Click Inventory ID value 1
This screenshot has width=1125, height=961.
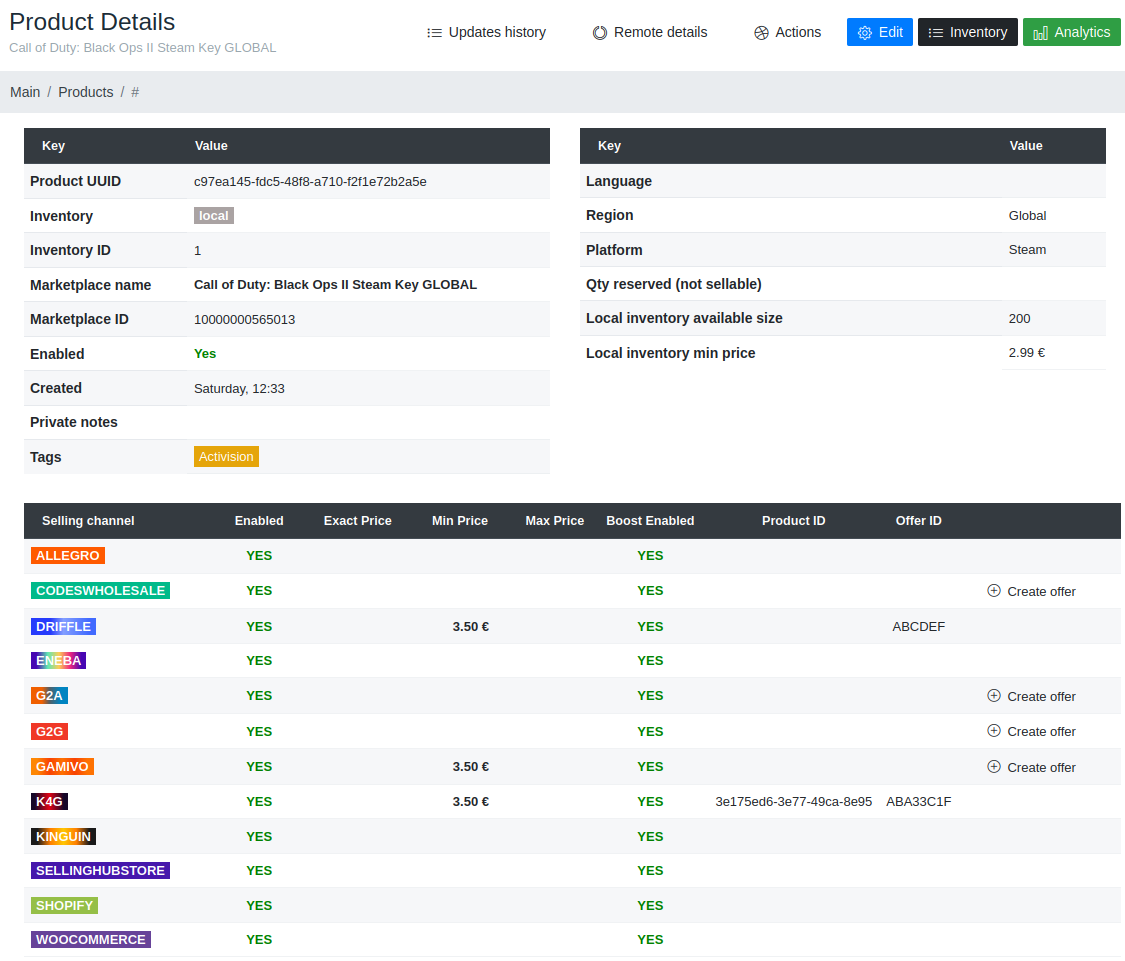point(197,250)
